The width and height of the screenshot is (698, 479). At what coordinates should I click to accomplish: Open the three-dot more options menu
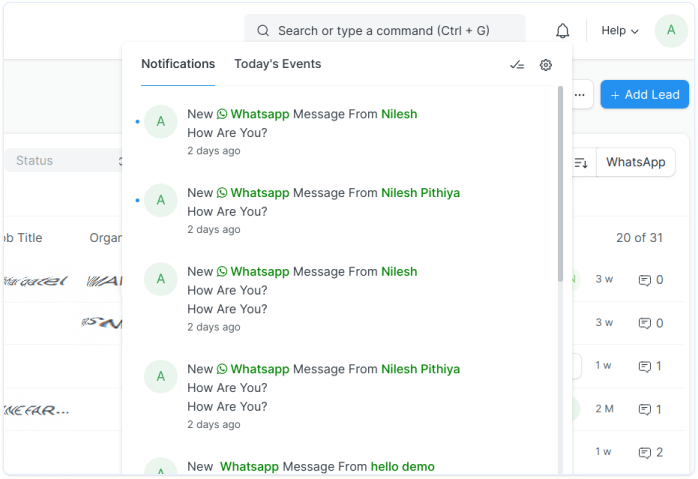click(580, 94)
